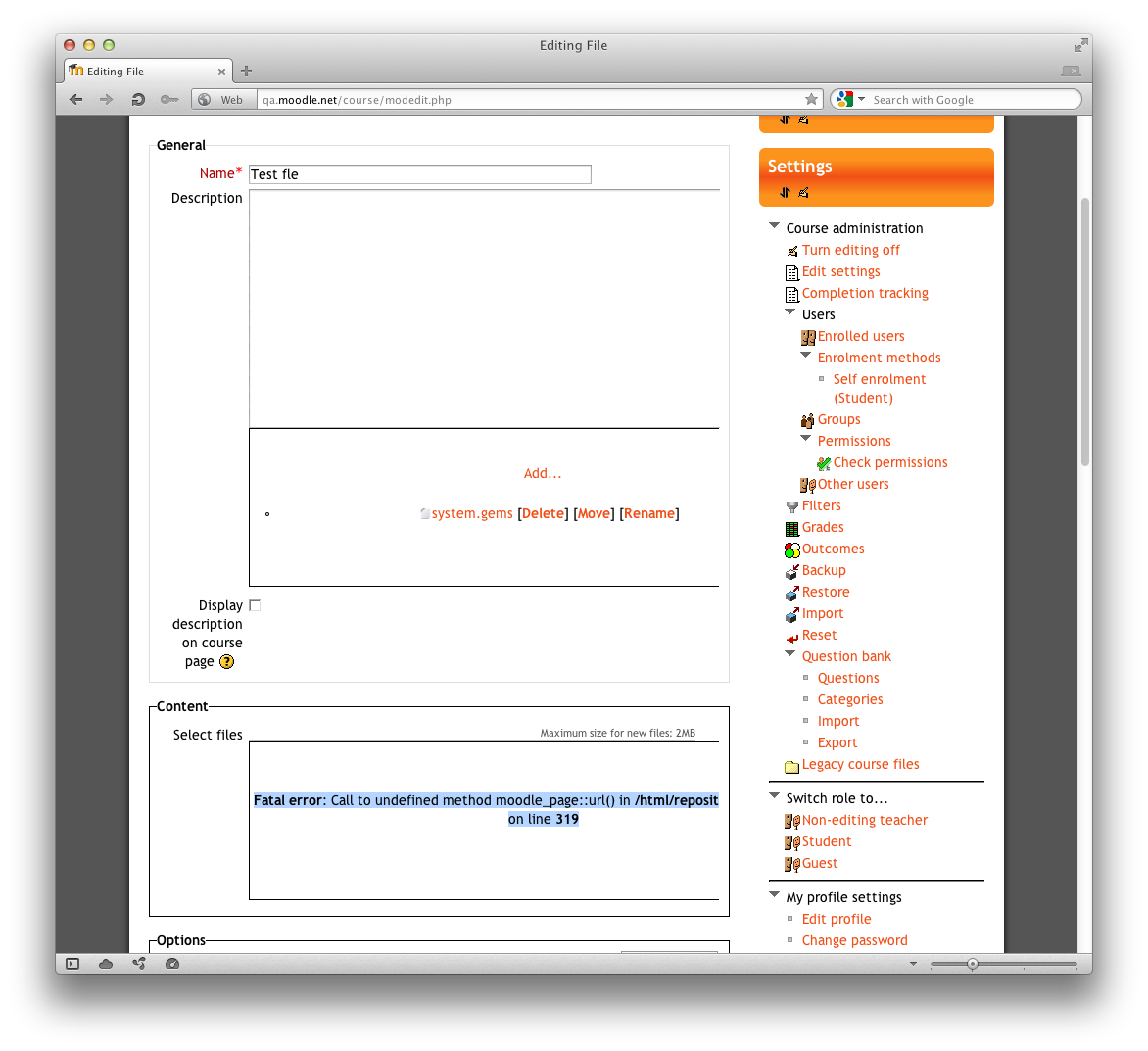Open the search engine dropdown arrow

(x=862, y=99)
